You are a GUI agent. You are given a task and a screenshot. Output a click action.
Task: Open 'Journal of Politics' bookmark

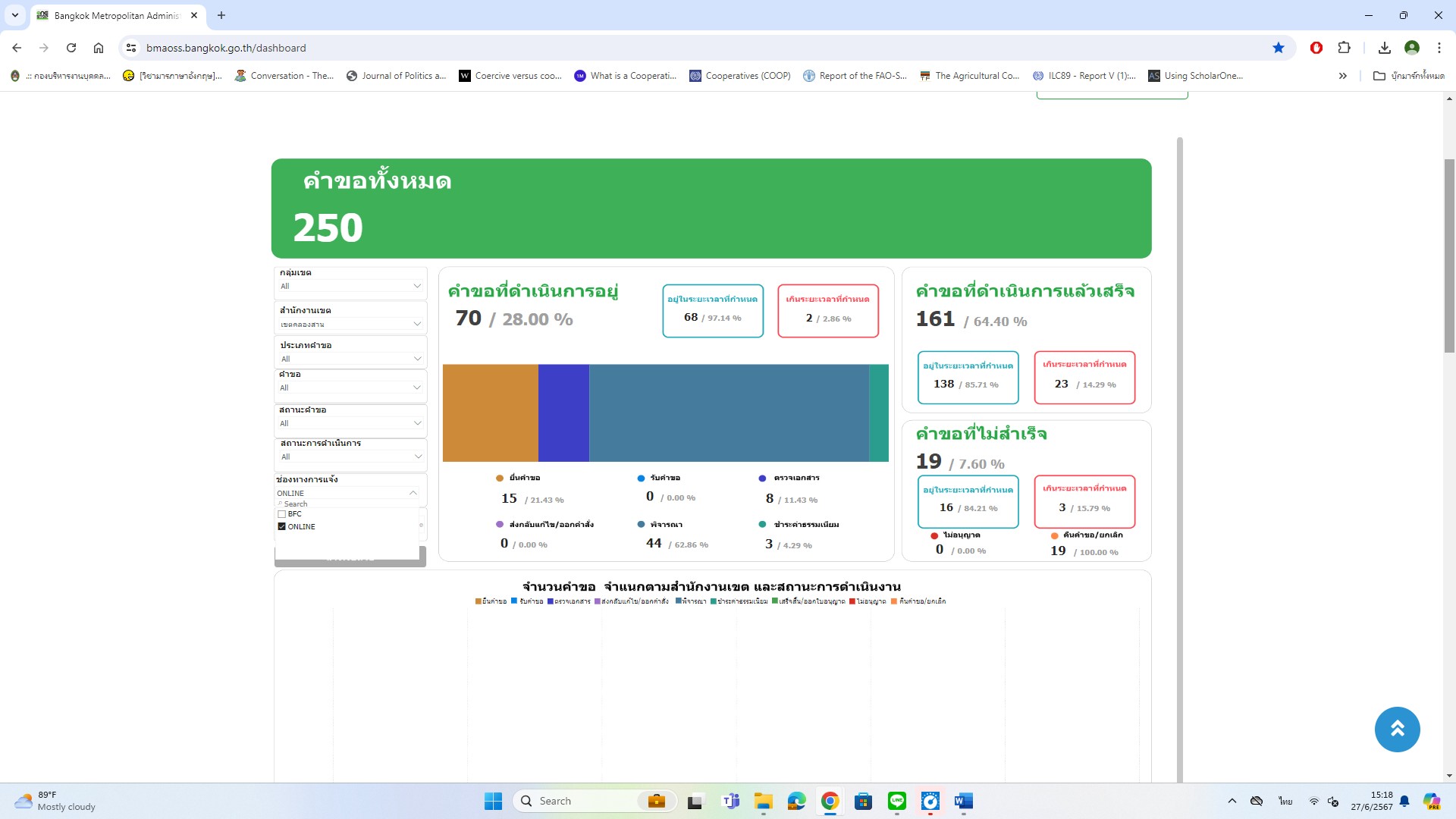point(396,76)
